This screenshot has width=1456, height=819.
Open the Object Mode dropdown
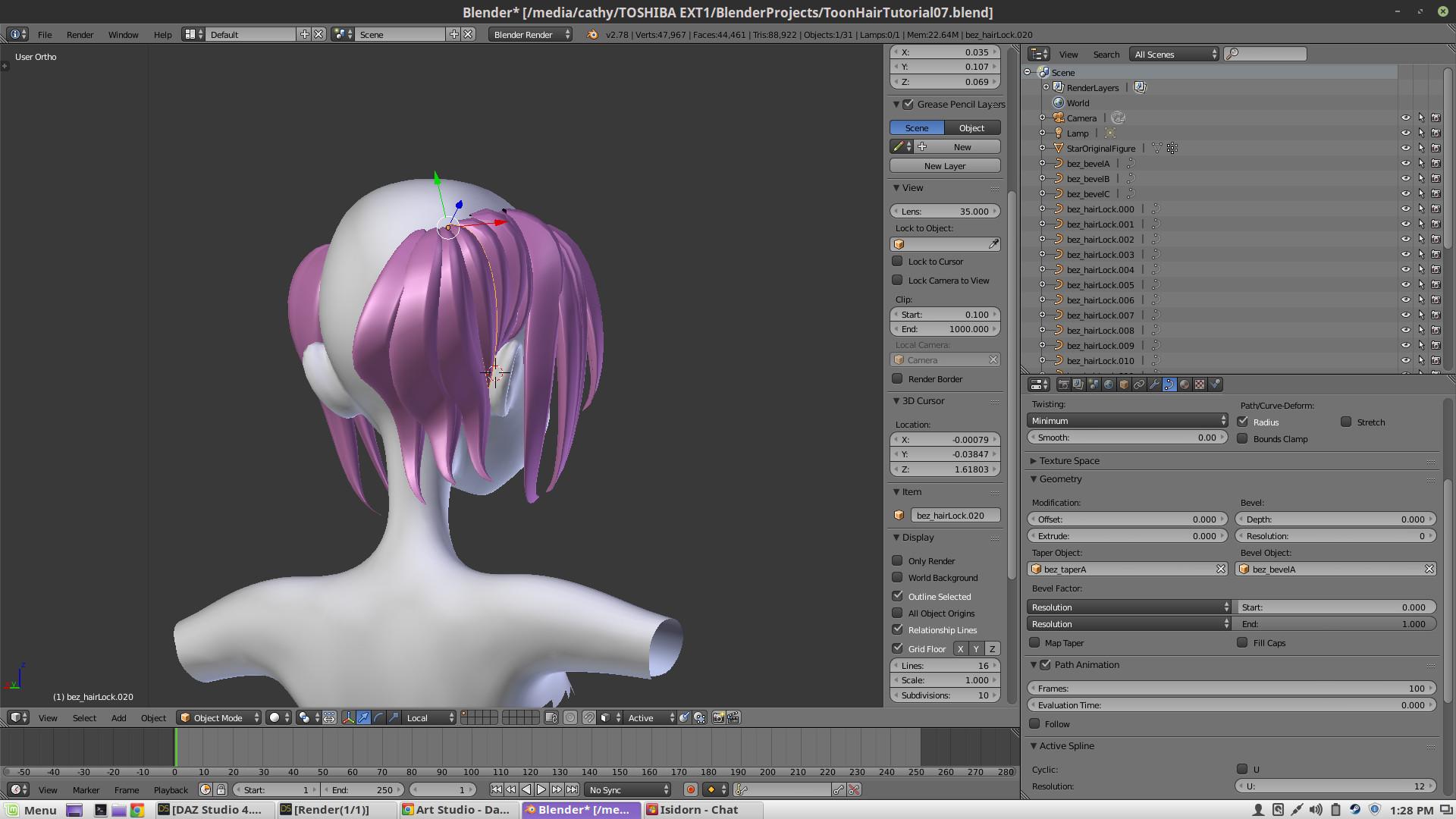(x=219, y=717)
